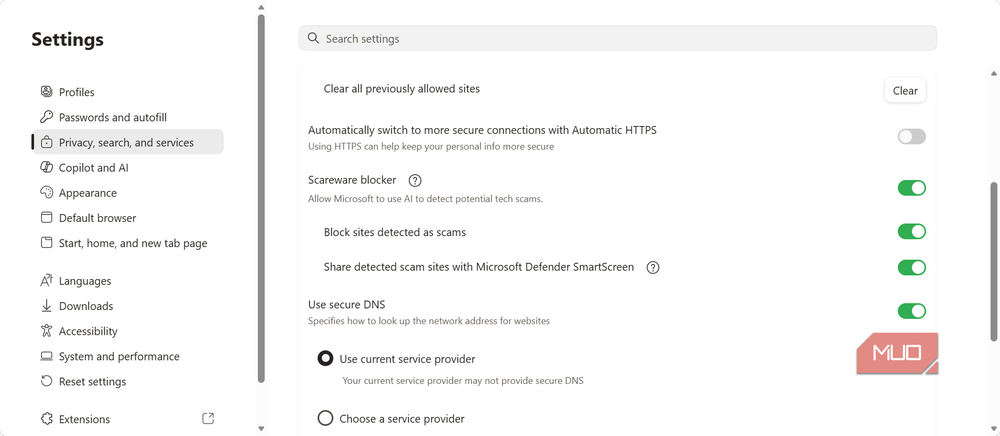Disable the Use secure DNS toggle
The height and width of the screenshot is (436, 1000).
(x=911, y=311)
